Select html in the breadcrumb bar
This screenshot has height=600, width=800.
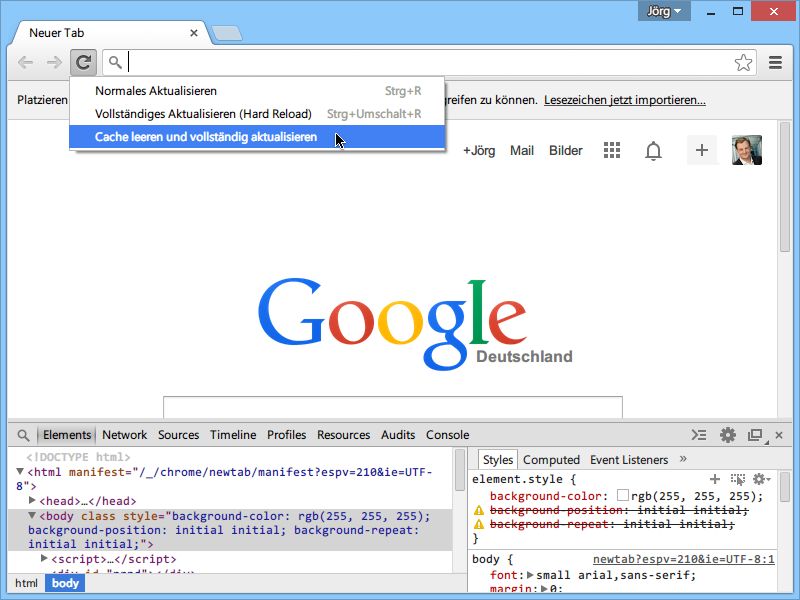pos(26,583)
